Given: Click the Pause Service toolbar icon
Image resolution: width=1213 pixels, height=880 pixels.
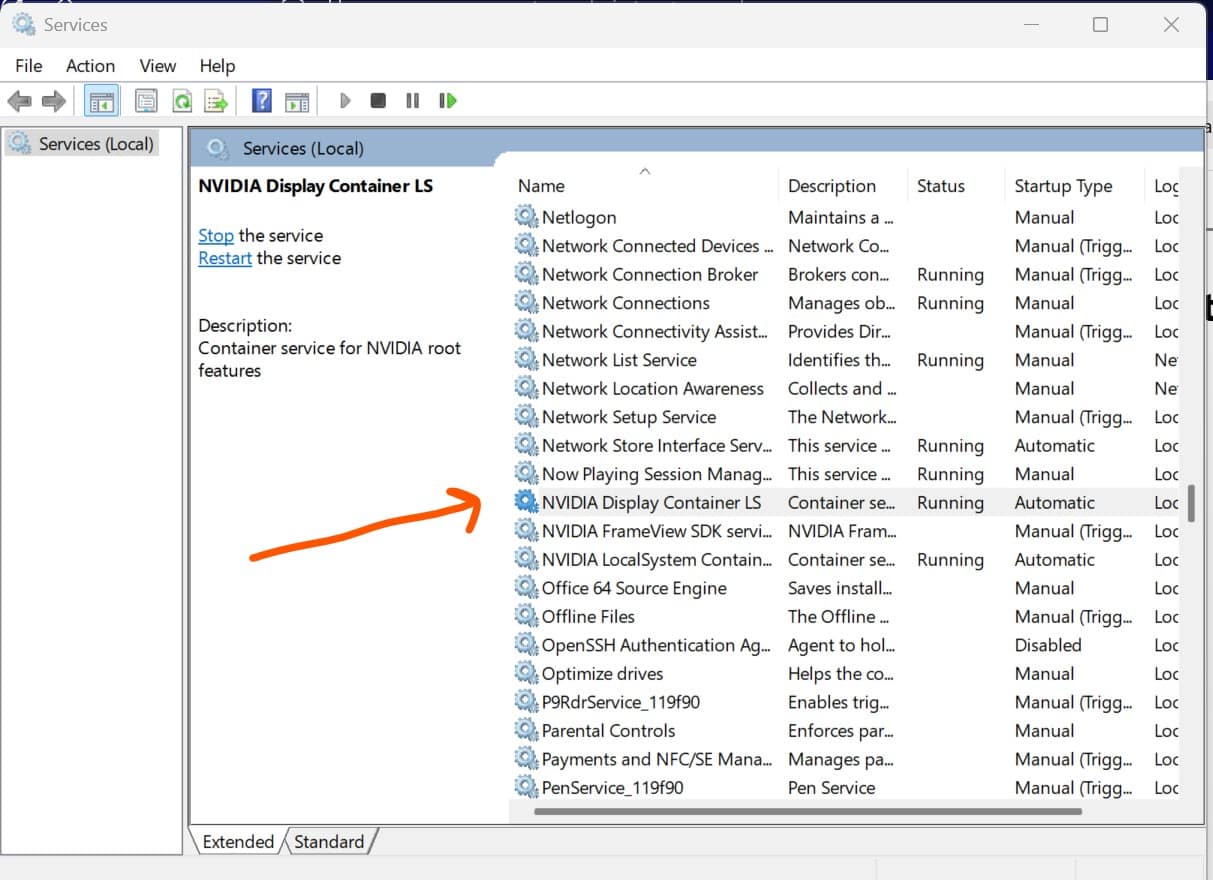Looking at the screenshot, I should pyautogui.click(x=413, y=100).
